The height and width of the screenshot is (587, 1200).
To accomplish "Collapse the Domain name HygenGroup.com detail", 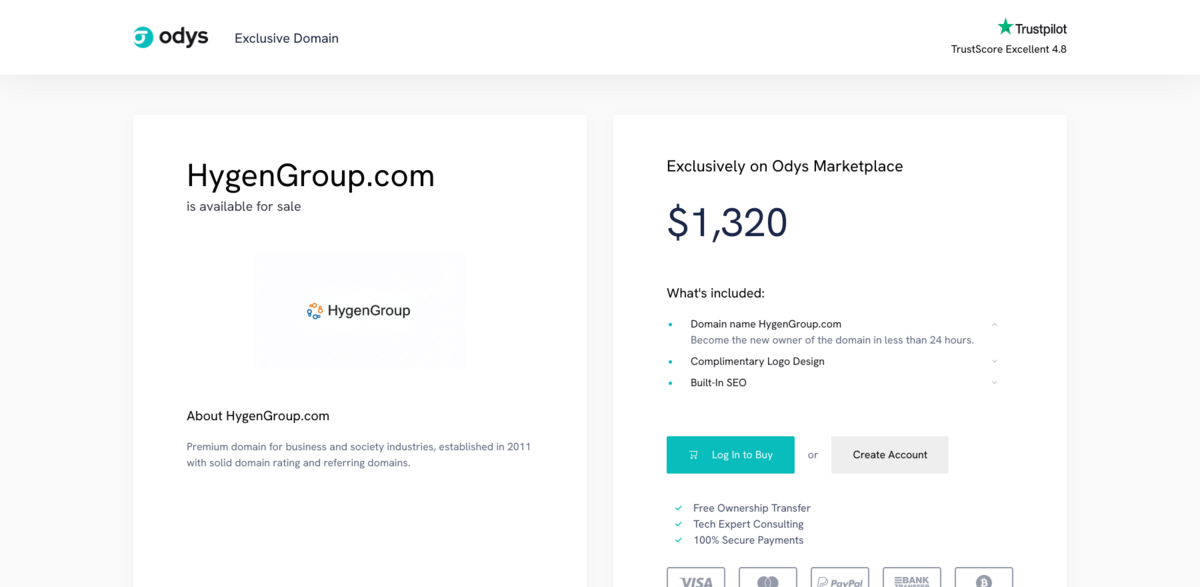I will (994, 323).
